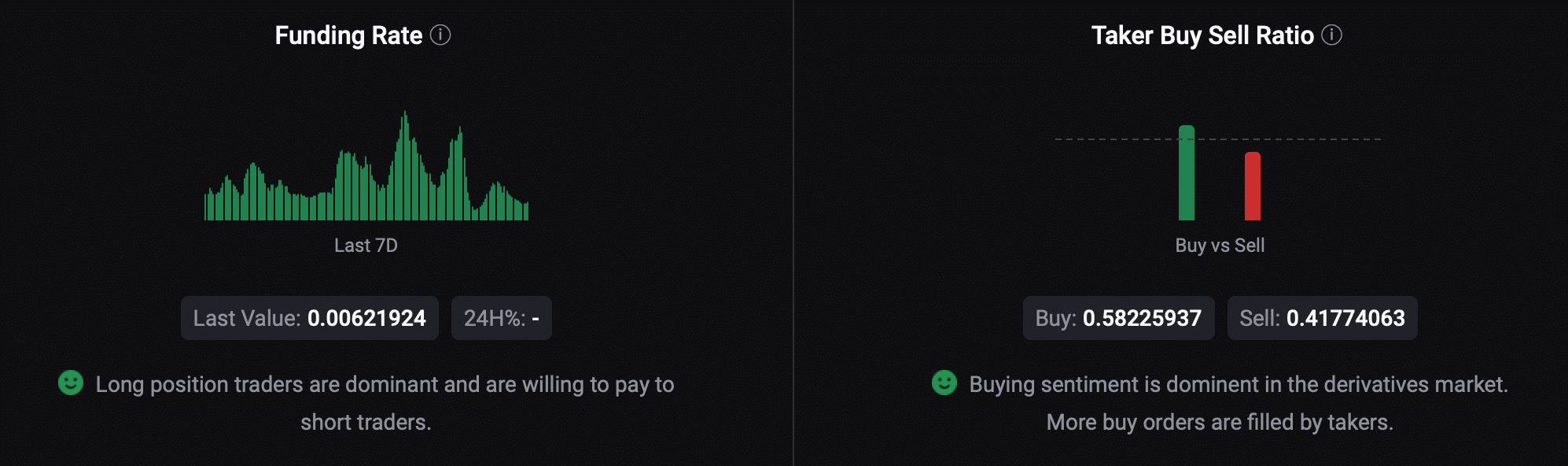Click the Funding Rate heading
This screenshot has height=466, width=1568.
point(348,35)
